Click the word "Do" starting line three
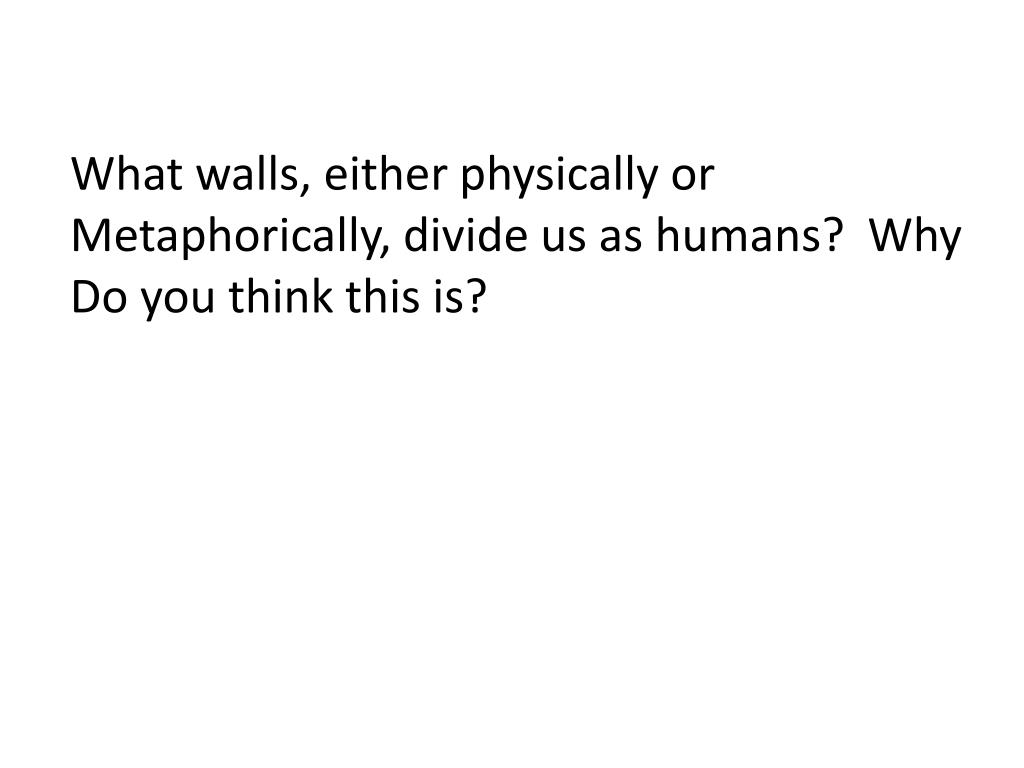The height and width of the screenshot is (768, 1024). pyautogui.click(x=99, y=297)
